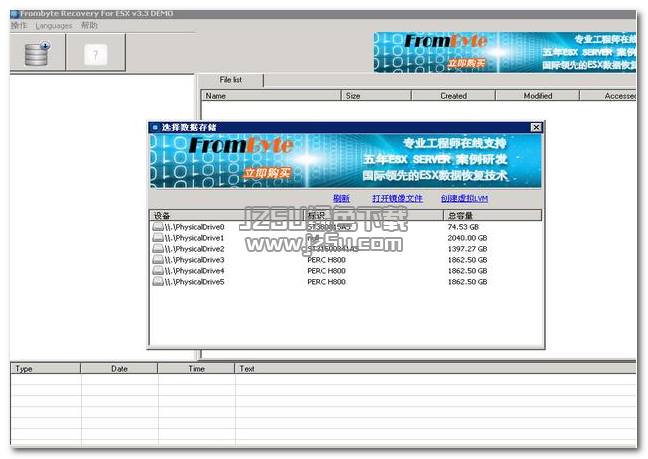Sort file list by Created column
The height and width of the screenshot is (459, 648).
(x=453, y=95)
